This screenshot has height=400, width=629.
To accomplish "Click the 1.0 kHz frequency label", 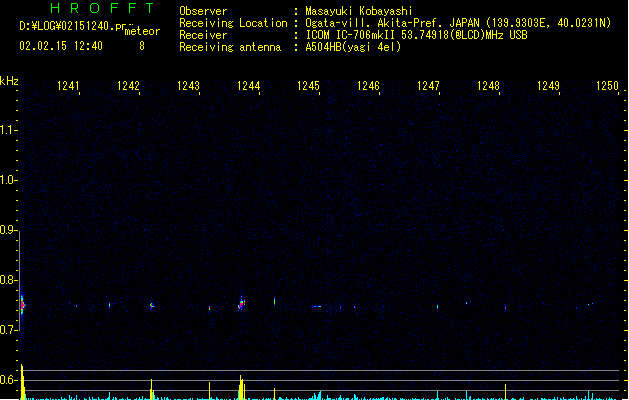I will (8, 180).
